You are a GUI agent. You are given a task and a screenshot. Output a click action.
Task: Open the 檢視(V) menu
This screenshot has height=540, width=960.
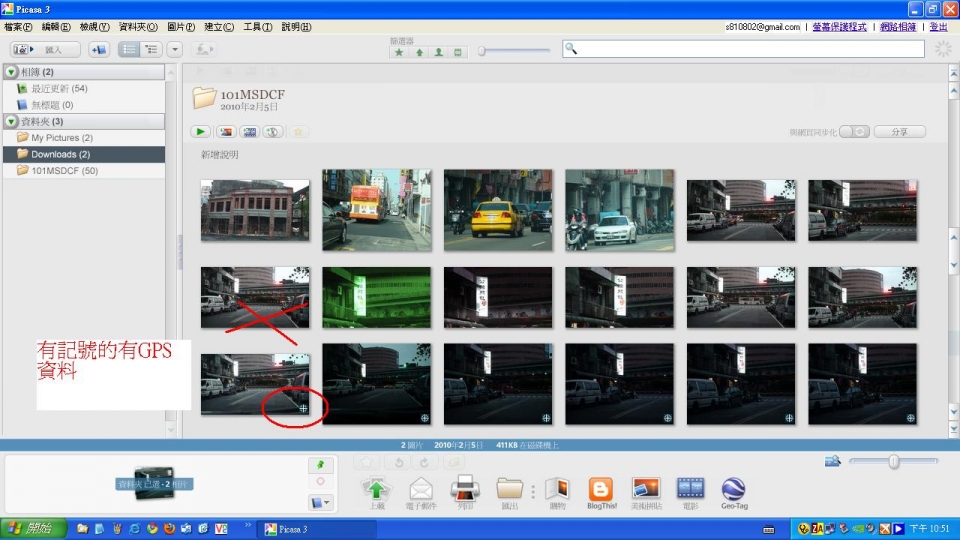[x=95, y=26]
